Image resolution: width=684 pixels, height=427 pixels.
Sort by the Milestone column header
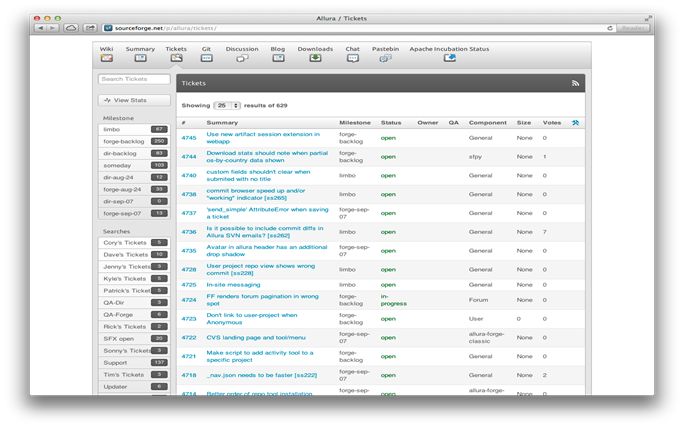[355, 123]
